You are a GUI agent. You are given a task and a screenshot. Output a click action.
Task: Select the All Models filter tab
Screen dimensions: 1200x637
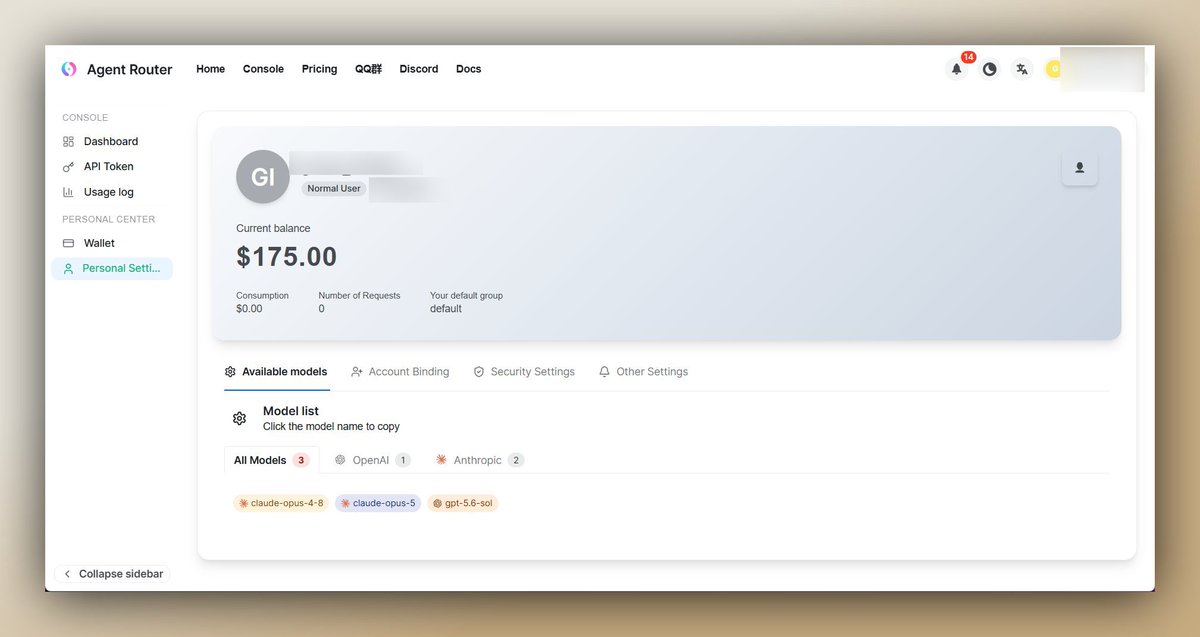(x=271, y=460)
